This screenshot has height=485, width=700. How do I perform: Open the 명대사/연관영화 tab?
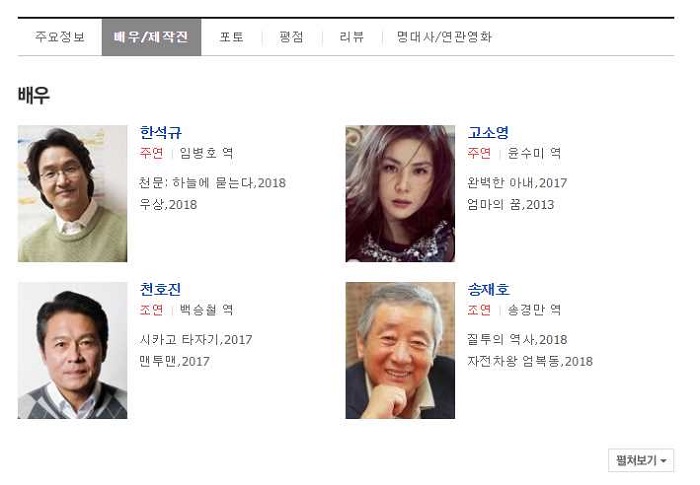[x=444, y=37]
